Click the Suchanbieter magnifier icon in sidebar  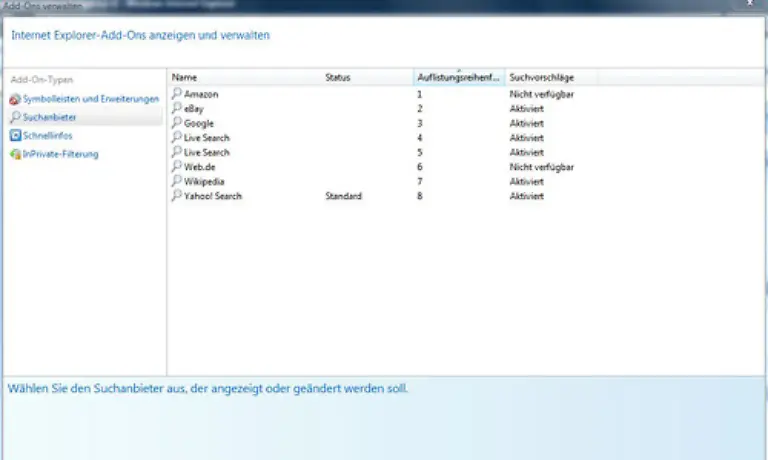point(15,117)
